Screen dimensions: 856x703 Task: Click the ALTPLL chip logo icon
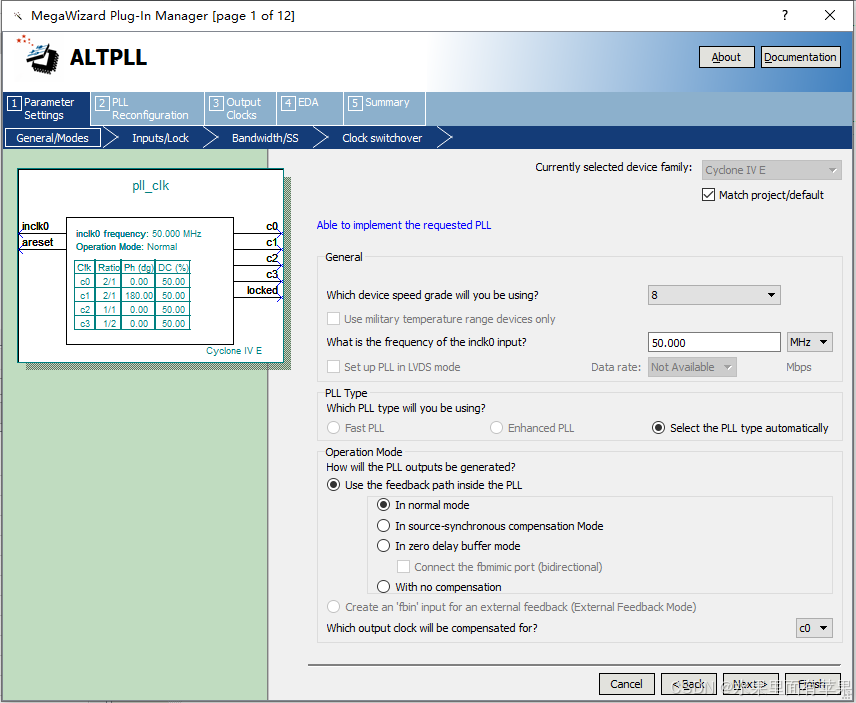click(38, 55)
